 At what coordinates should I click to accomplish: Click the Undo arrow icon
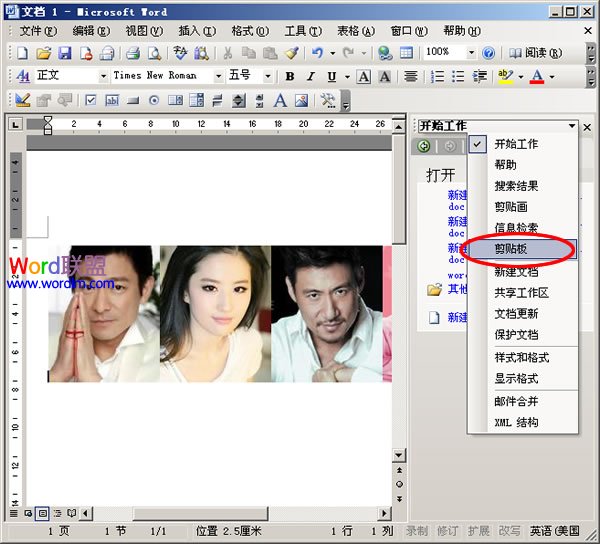[317, 52]
